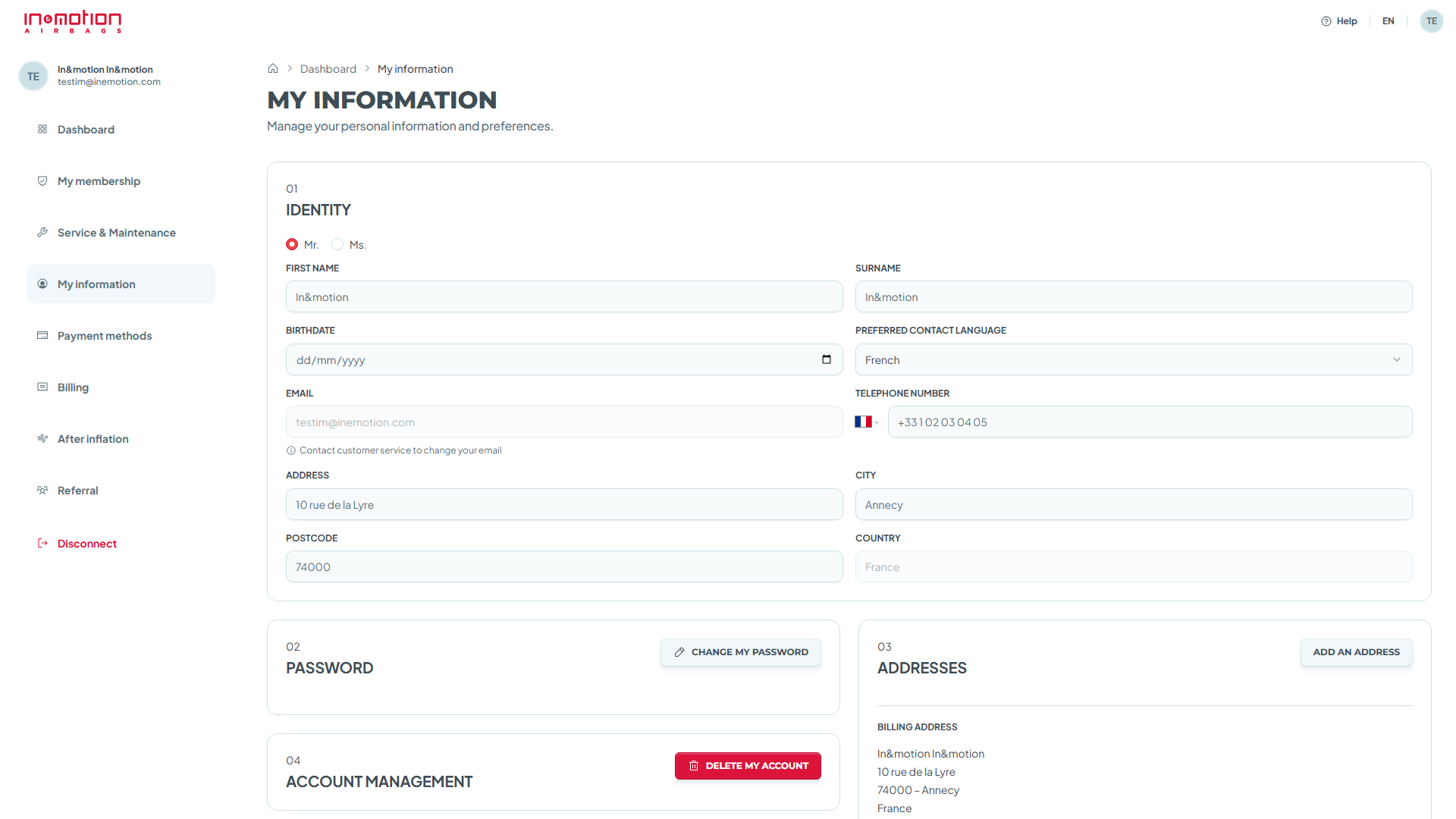The width and height of the screenshot is (1456, 819).
Task: Click the Service & Maintenance wrench icon
Action: click(x=42, y=232)
